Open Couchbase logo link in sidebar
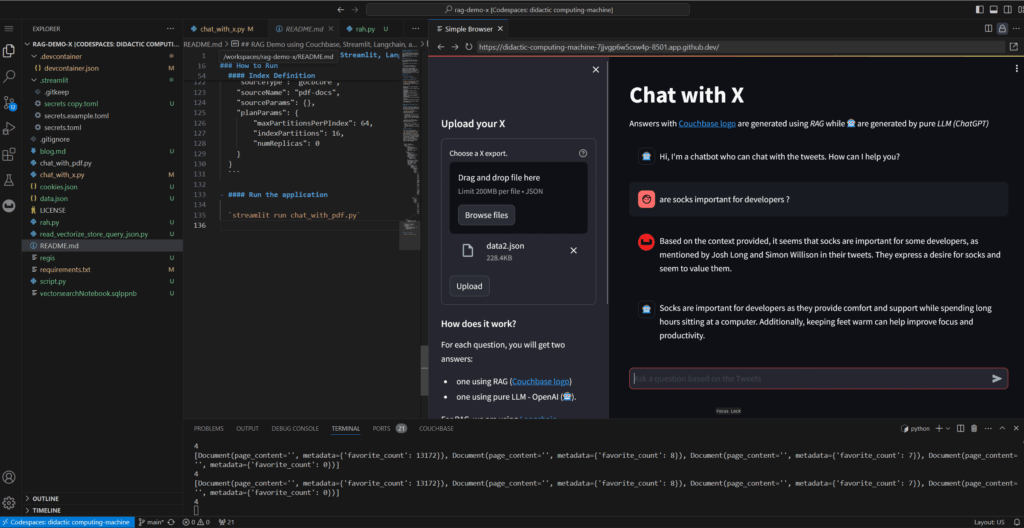1024x528 pixels. 541,381
